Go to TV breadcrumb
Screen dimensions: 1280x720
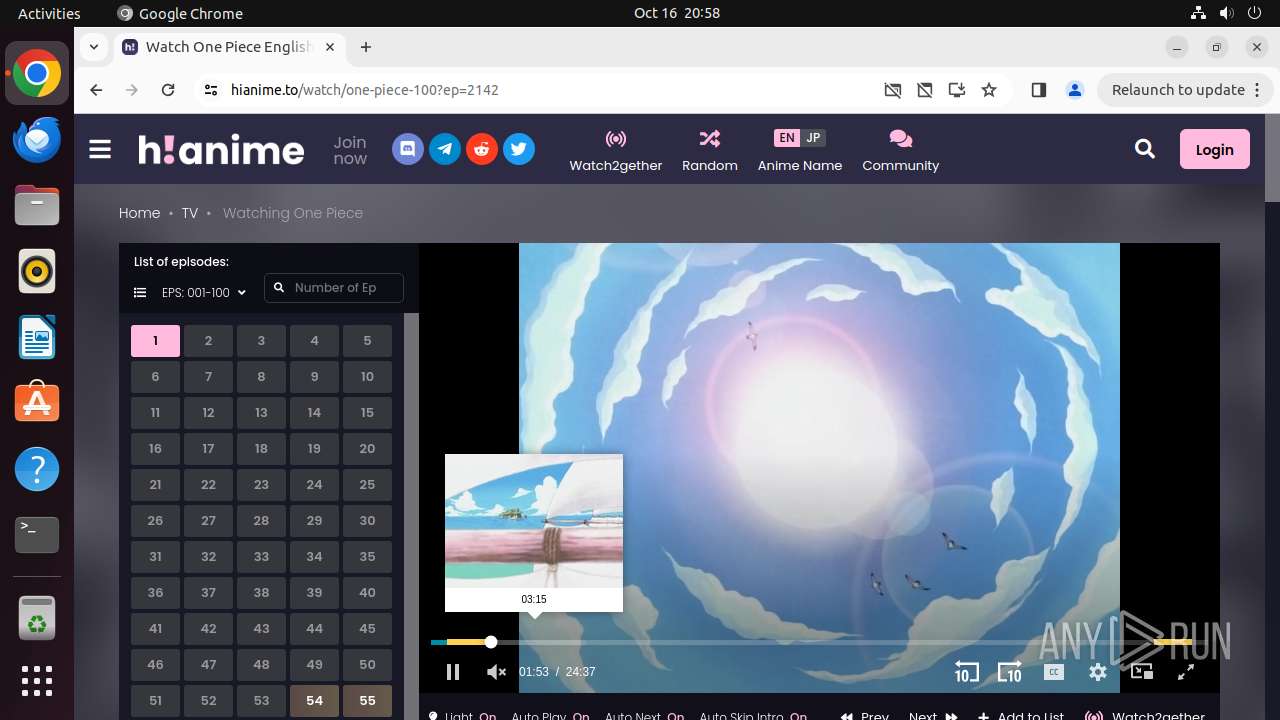click(190, 213)
